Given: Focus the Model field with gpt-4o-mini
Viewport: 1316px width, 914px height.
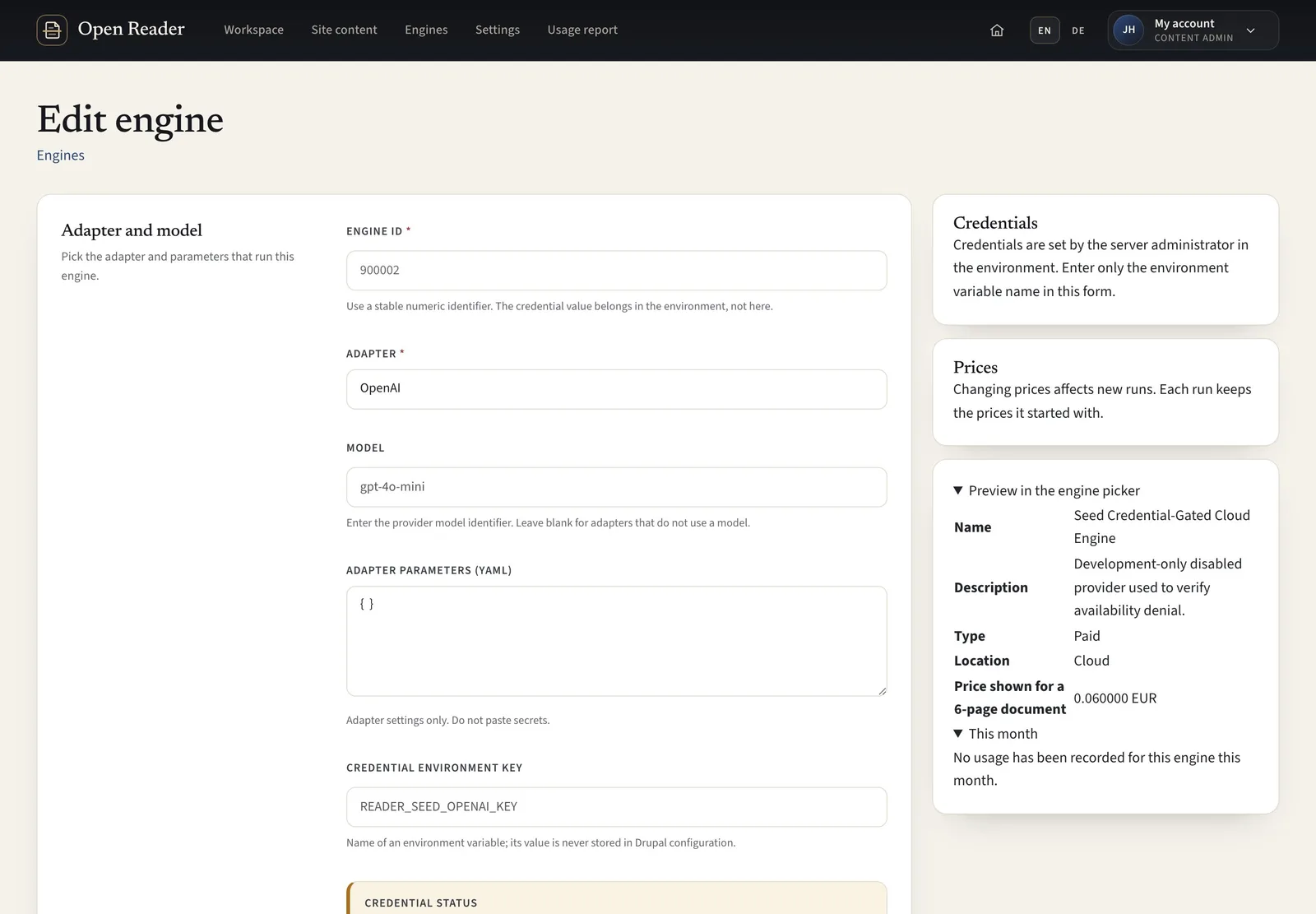Looking at the screenshot, I should 616,487.
